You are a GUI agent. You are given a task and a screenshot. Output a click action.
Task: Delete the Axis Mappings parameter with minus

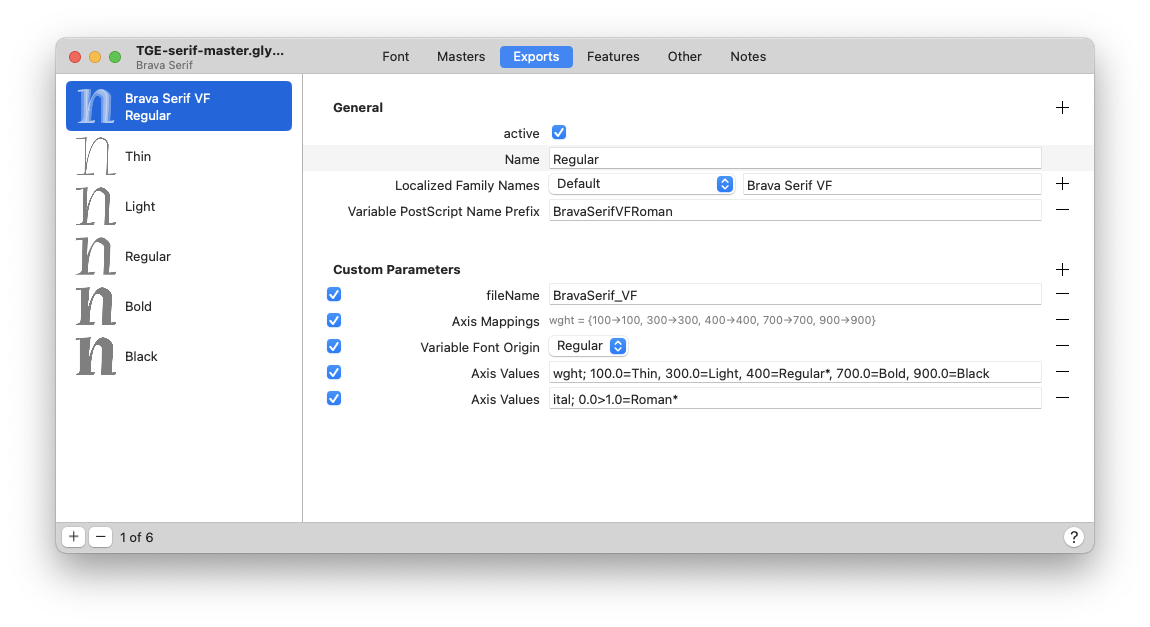coord(1062,320)
